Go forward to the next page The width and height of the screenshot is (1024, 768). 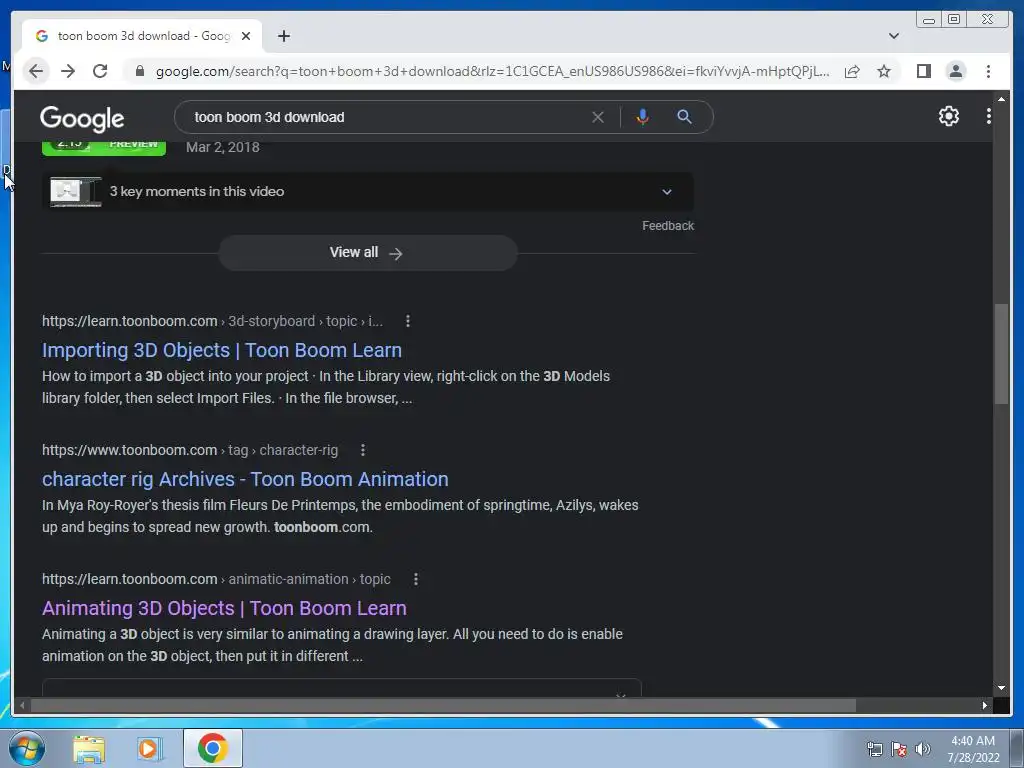[x=68, y=71]
